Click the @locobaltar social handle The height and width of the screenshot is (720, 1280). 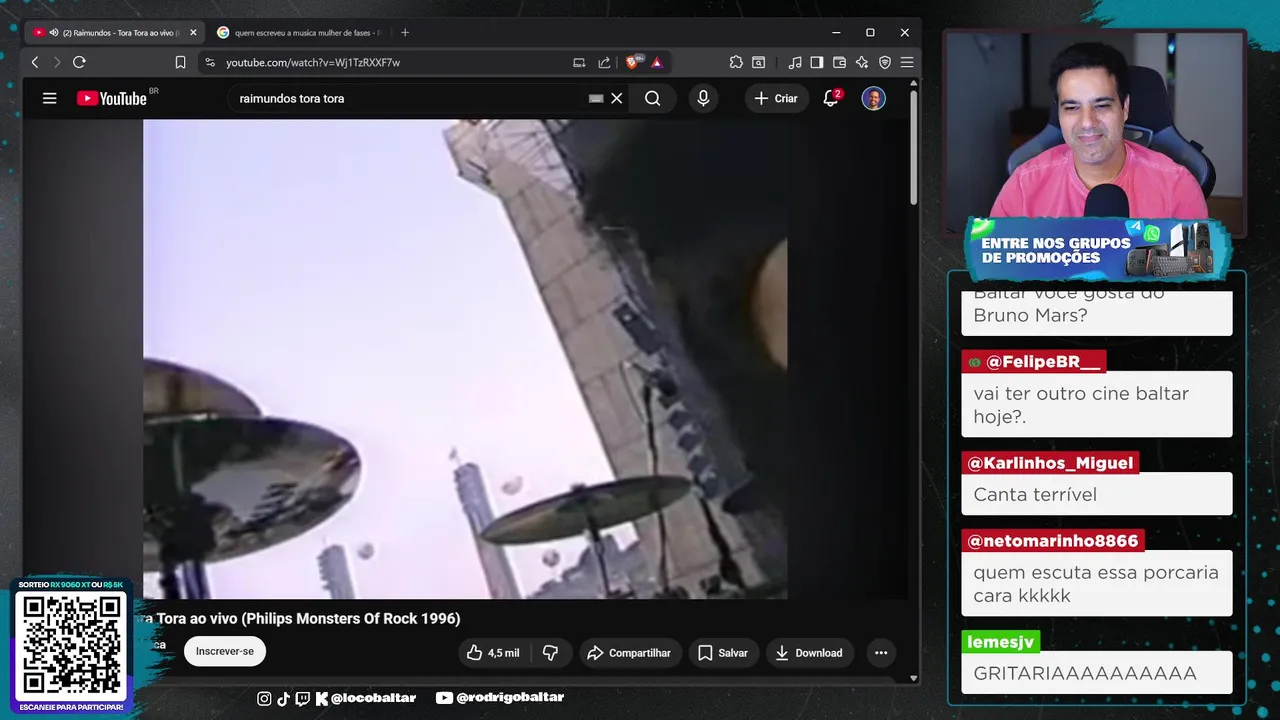click(x=373, y=698)
